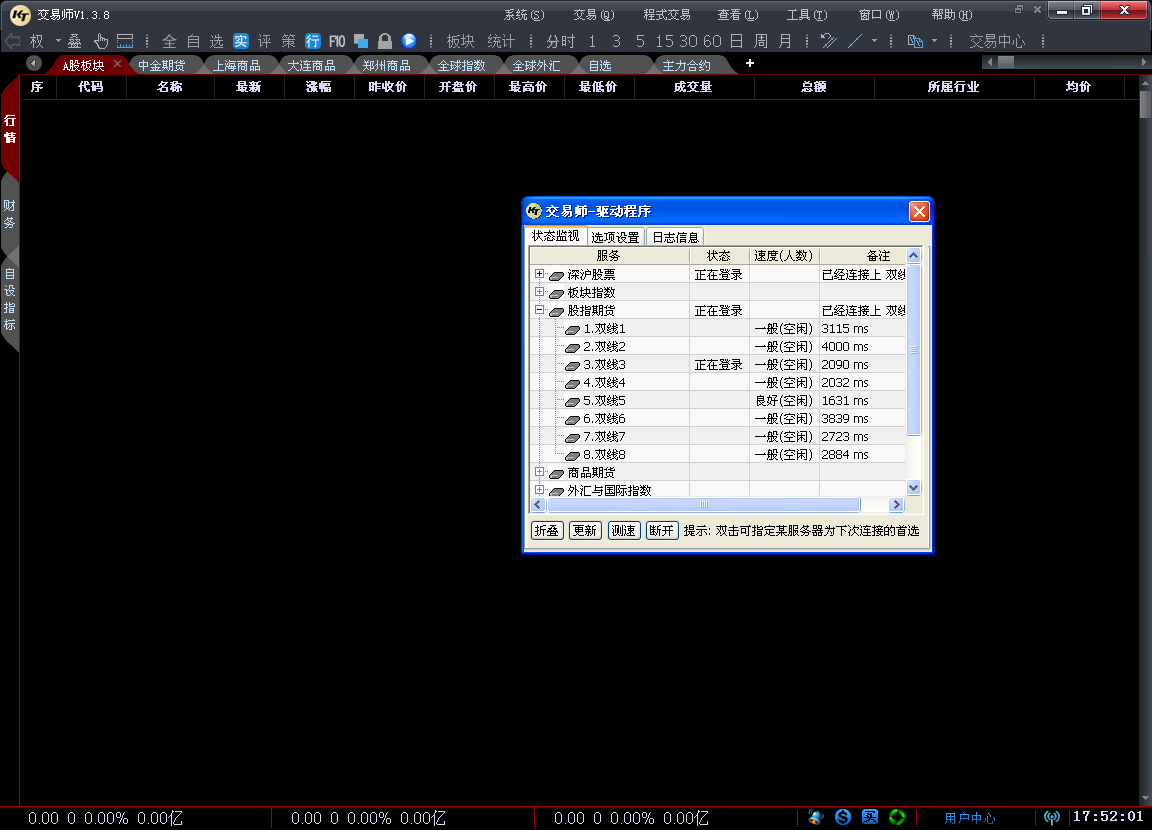Click the lock icon on toolbar
The height and width of the screenshot is (830, 1152).
pyautogui.click(x=386, y=41)
